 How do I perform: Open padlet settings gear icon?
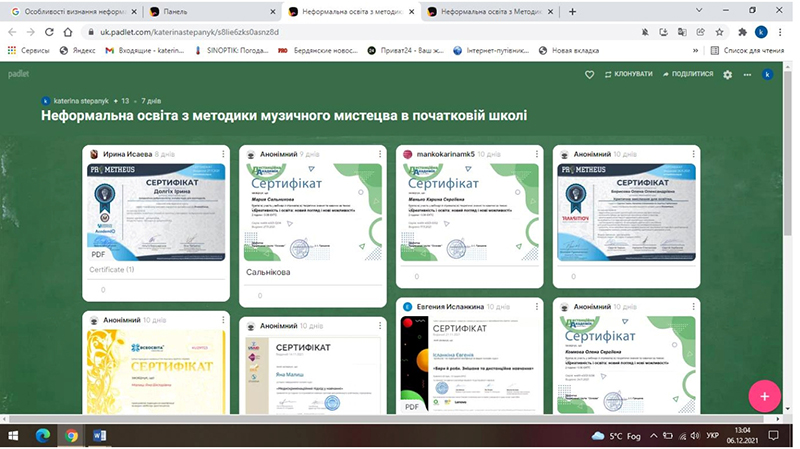click(728, 74)
